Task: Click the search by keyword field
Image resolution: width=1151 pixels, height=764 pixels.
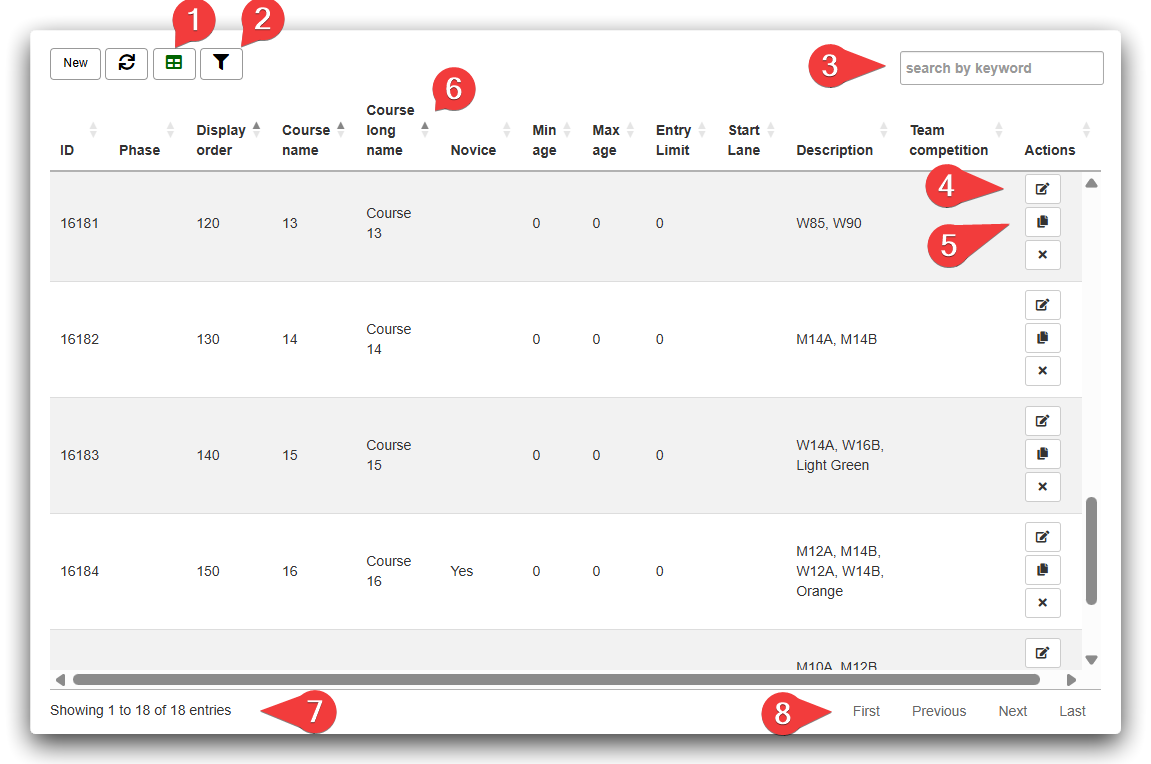Action: point(1001,68)
